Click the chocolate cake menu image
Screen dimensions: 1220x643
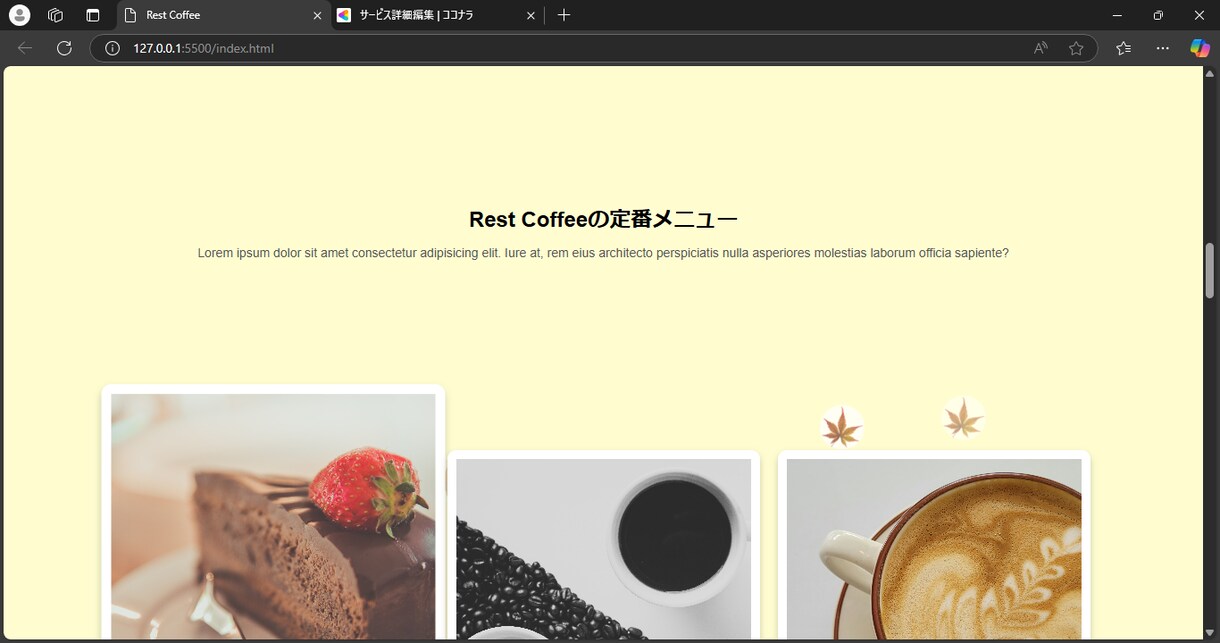(x=273, y=516)
